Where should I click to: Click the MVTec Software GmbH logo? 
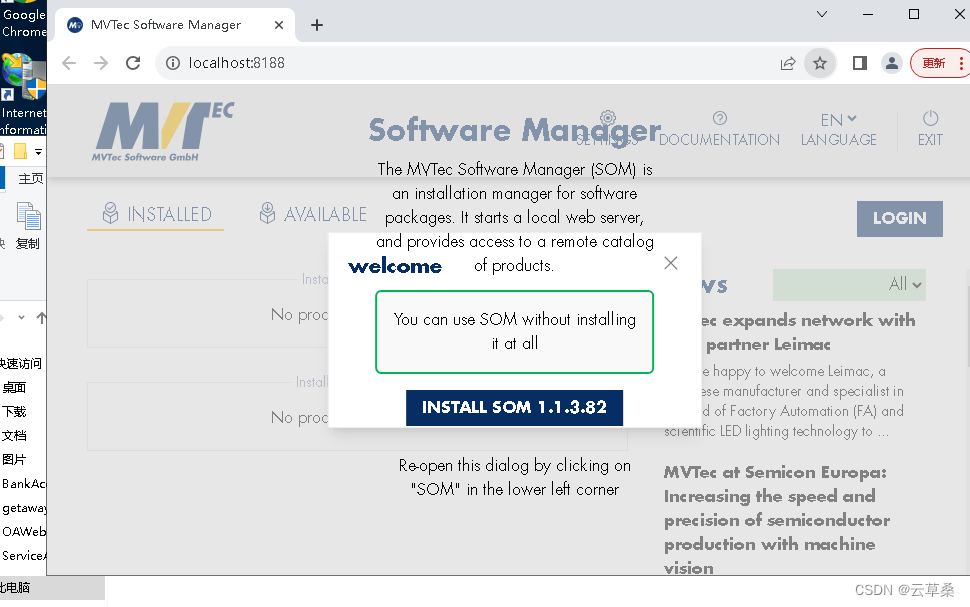(161, 130)
